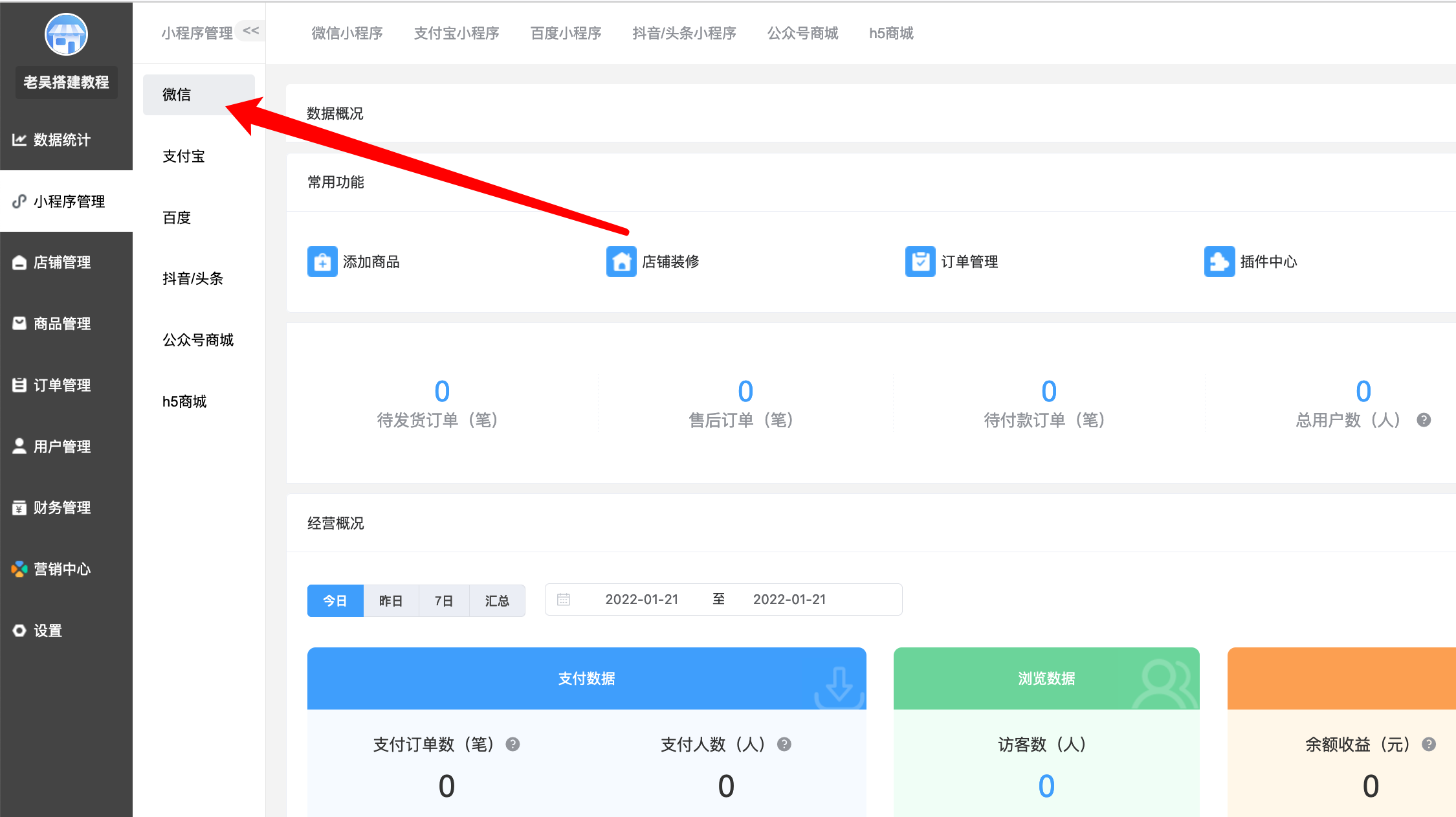Screen dimensions: 1456x817
Task: Collapse the 小程序管理 submenu panel
Action: (250, 30)
